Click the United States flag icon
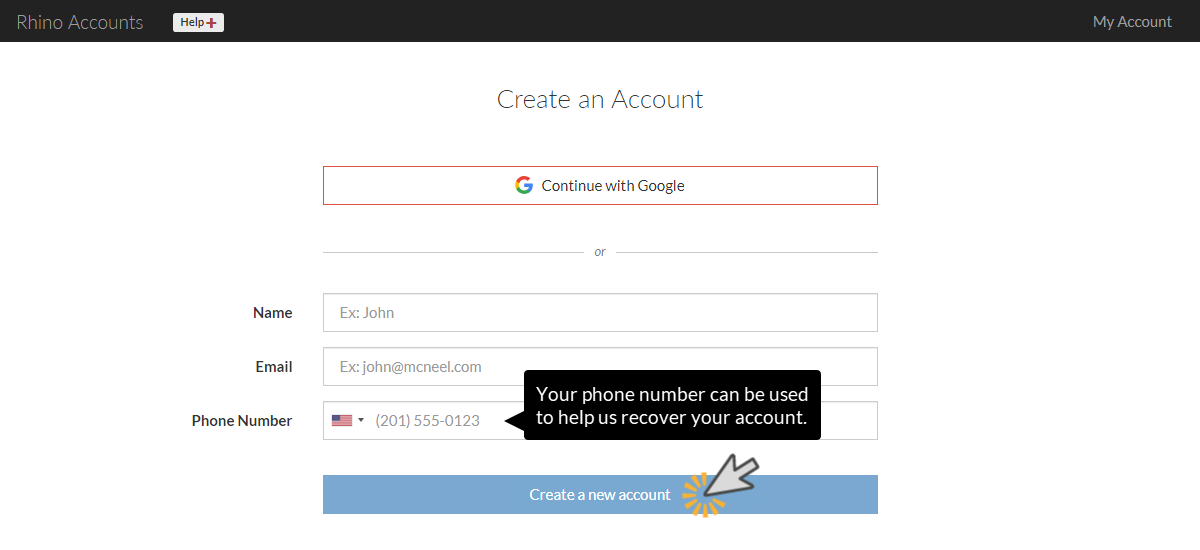1200x550 pixels. point(342,421)
